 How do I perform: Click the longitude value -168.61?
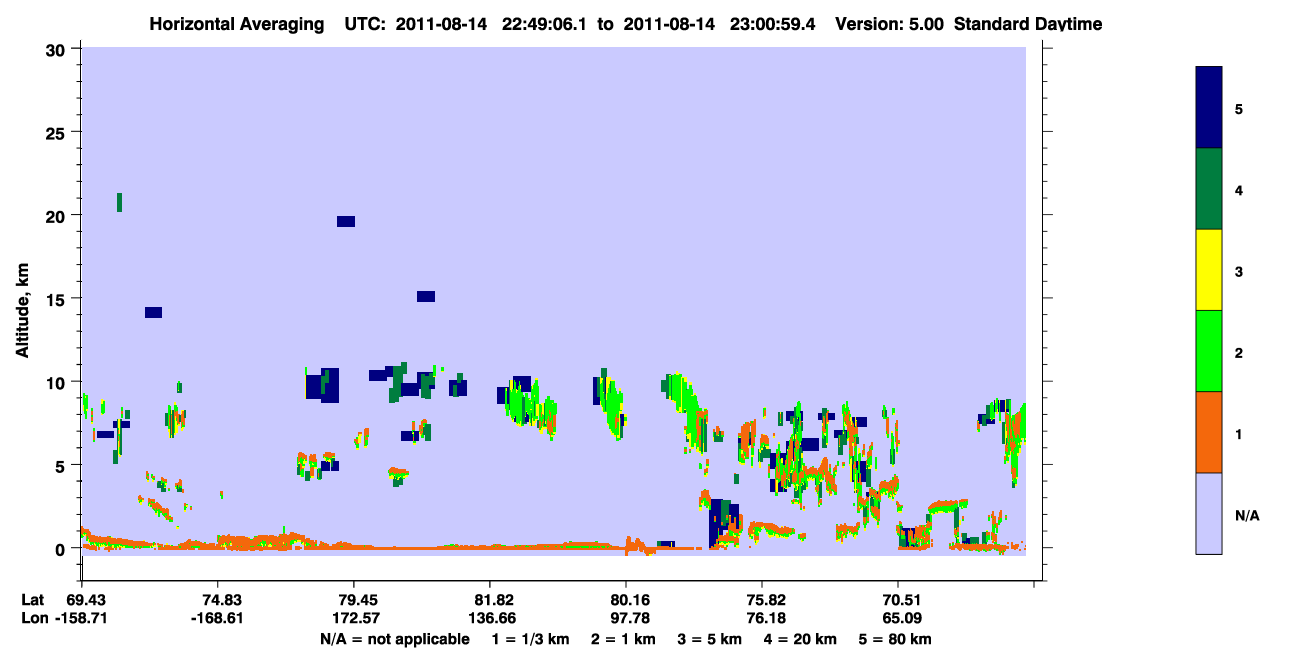pyautogui.click(x=218, y=619)
